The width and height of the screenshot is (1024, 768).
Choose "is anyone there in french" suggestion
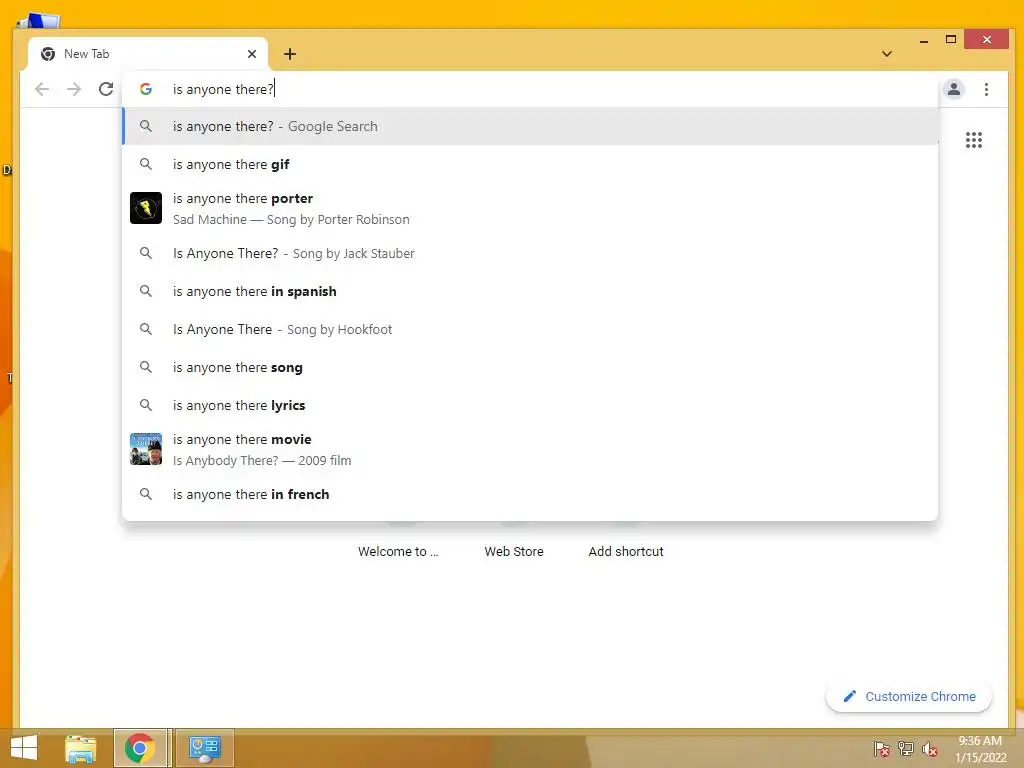(x=530, y=494)
